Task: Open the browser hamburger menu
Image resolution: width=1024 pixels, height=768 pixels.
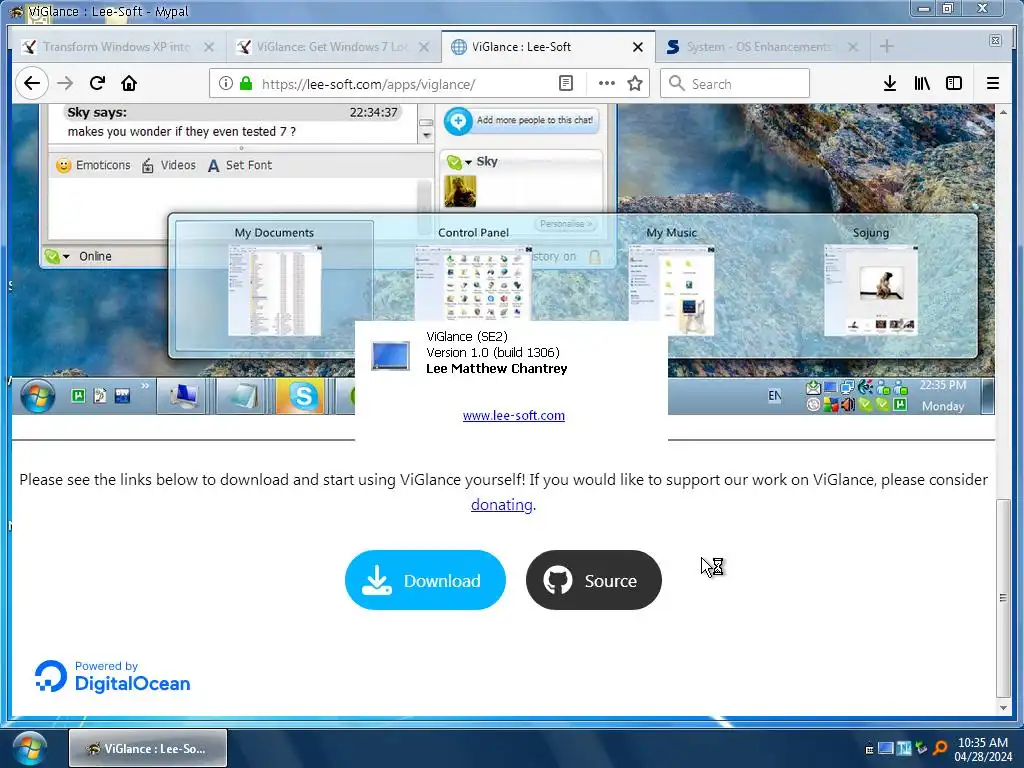Action: coord(993,83)
